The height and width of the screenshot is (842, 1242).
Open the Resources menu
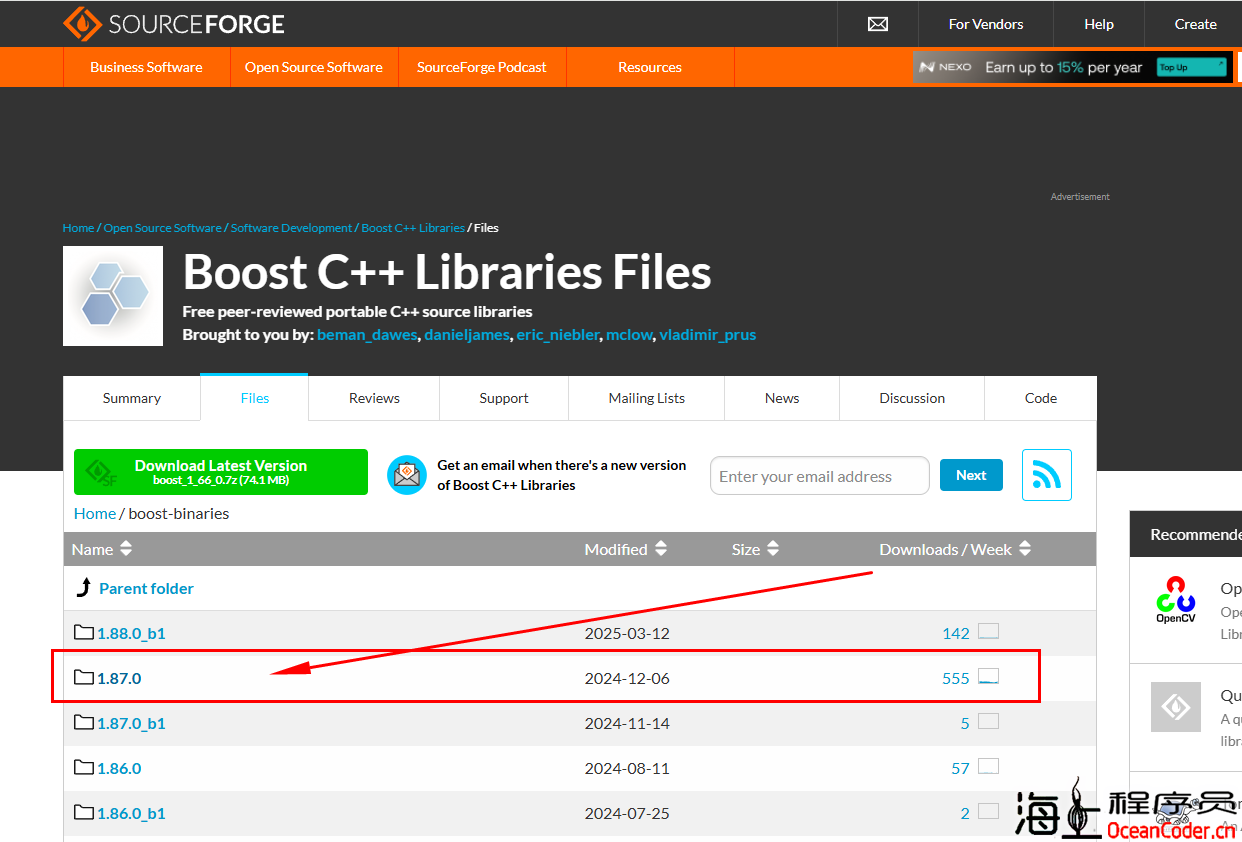[650, 67]
